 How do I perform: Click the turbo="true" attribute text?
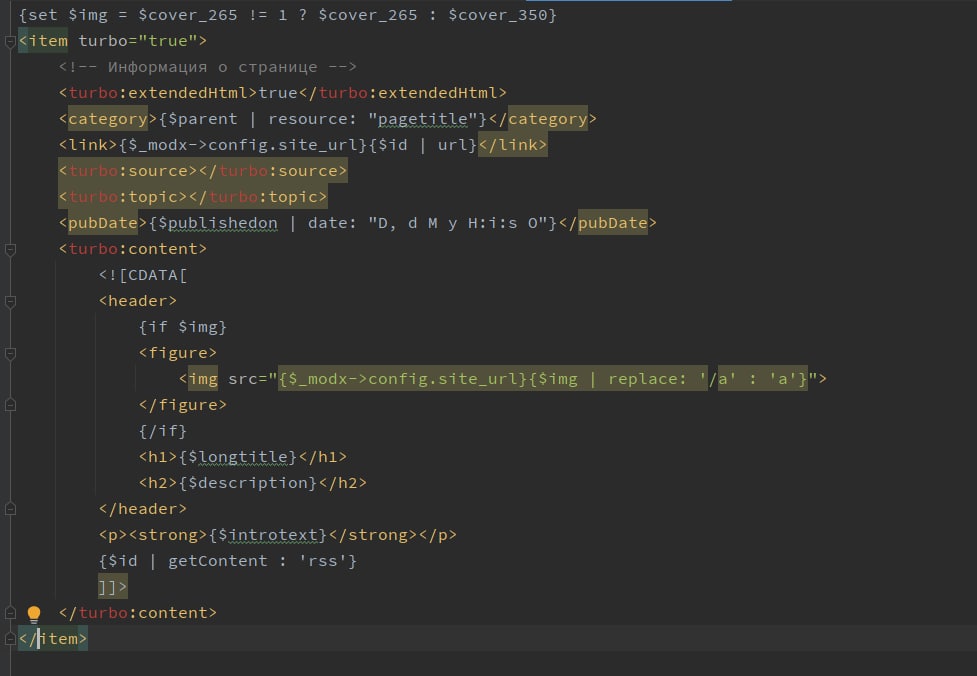click(x=137, y=41)
